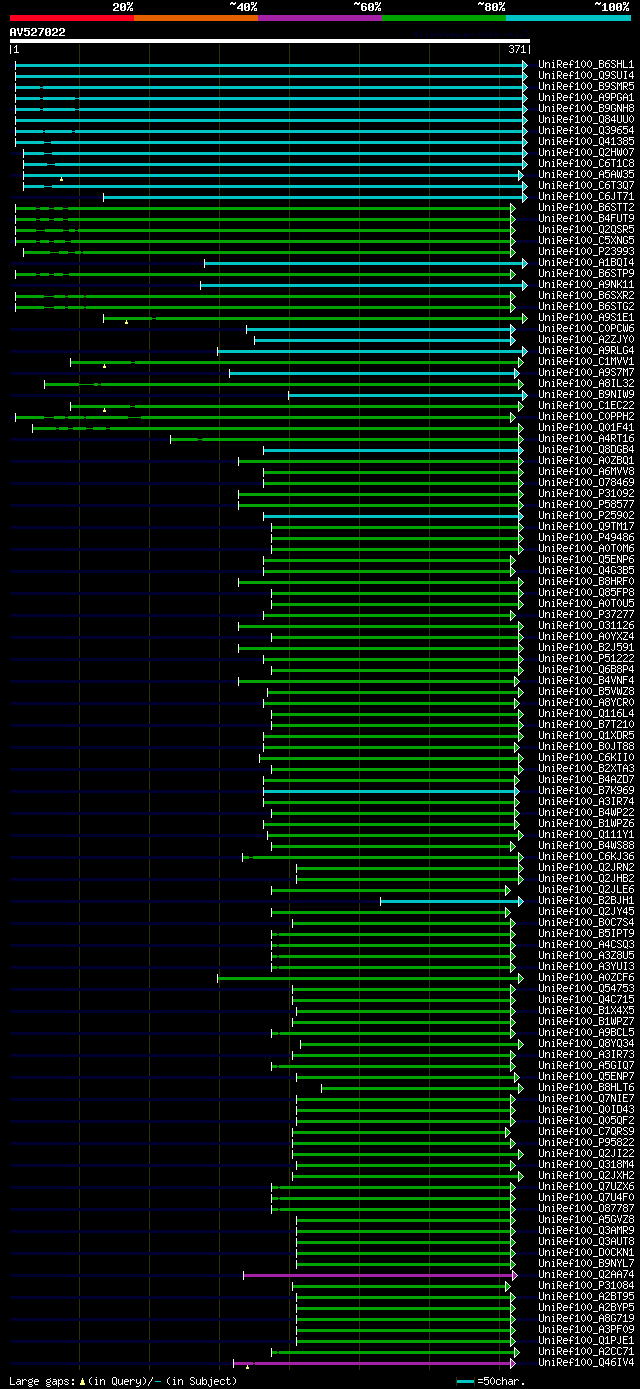Click the UniRef100_D0CKN1 label
Viewport: 640px width, 1389px height.
point(586,1252)
